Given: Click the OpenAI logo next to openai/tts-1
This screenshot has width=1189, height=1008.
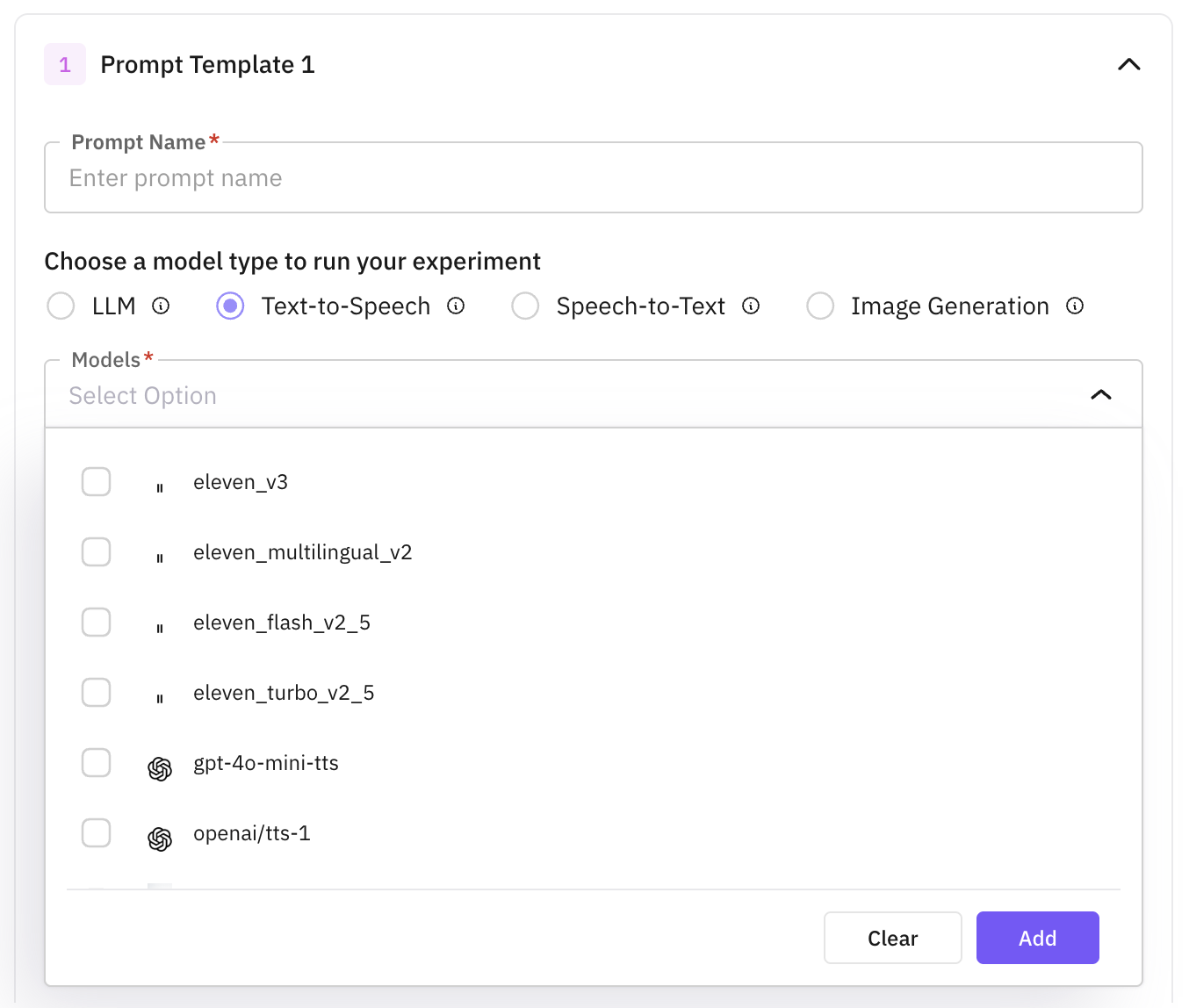Looking at the screenshot, I should (x=160, y=839).
